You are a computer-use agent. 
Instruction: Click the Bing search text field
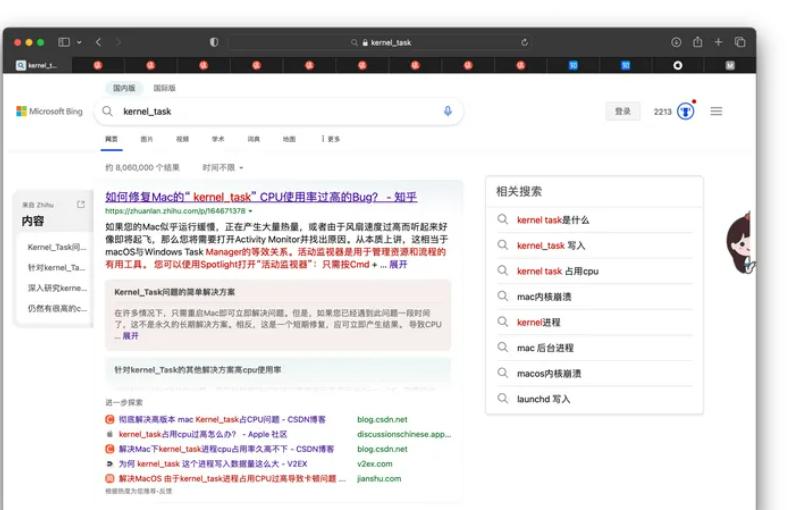click(279, 111)
